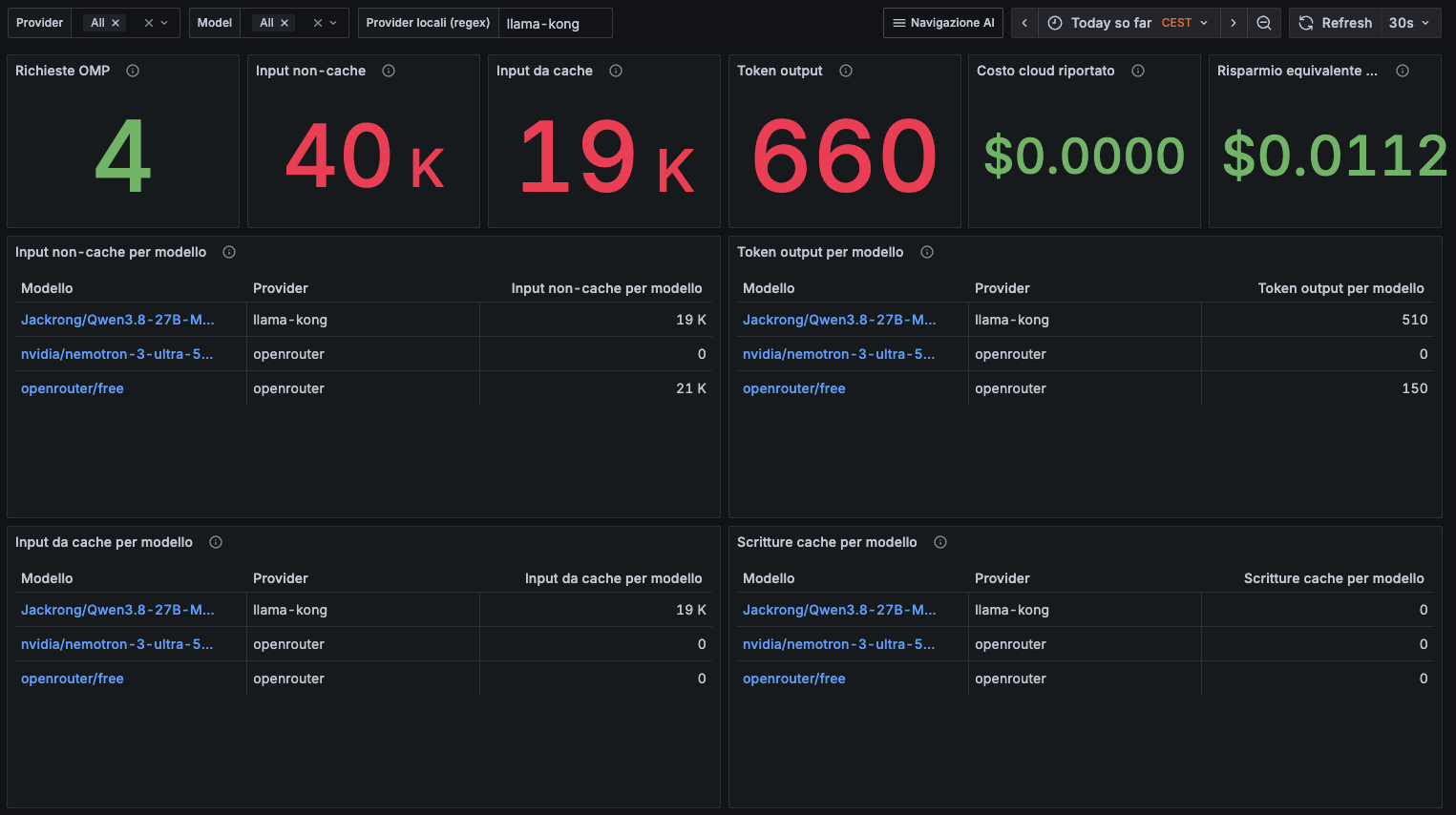The height and width of the screenshot is (815, 1456).
Task: Remove the All tag from Model filter
Action: 285,23
